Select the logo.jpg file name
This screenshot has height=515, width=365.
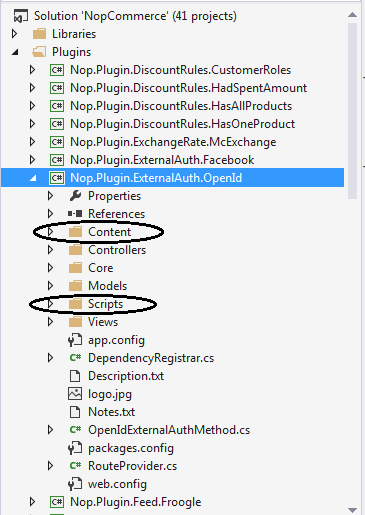click(x=110, y=394)
